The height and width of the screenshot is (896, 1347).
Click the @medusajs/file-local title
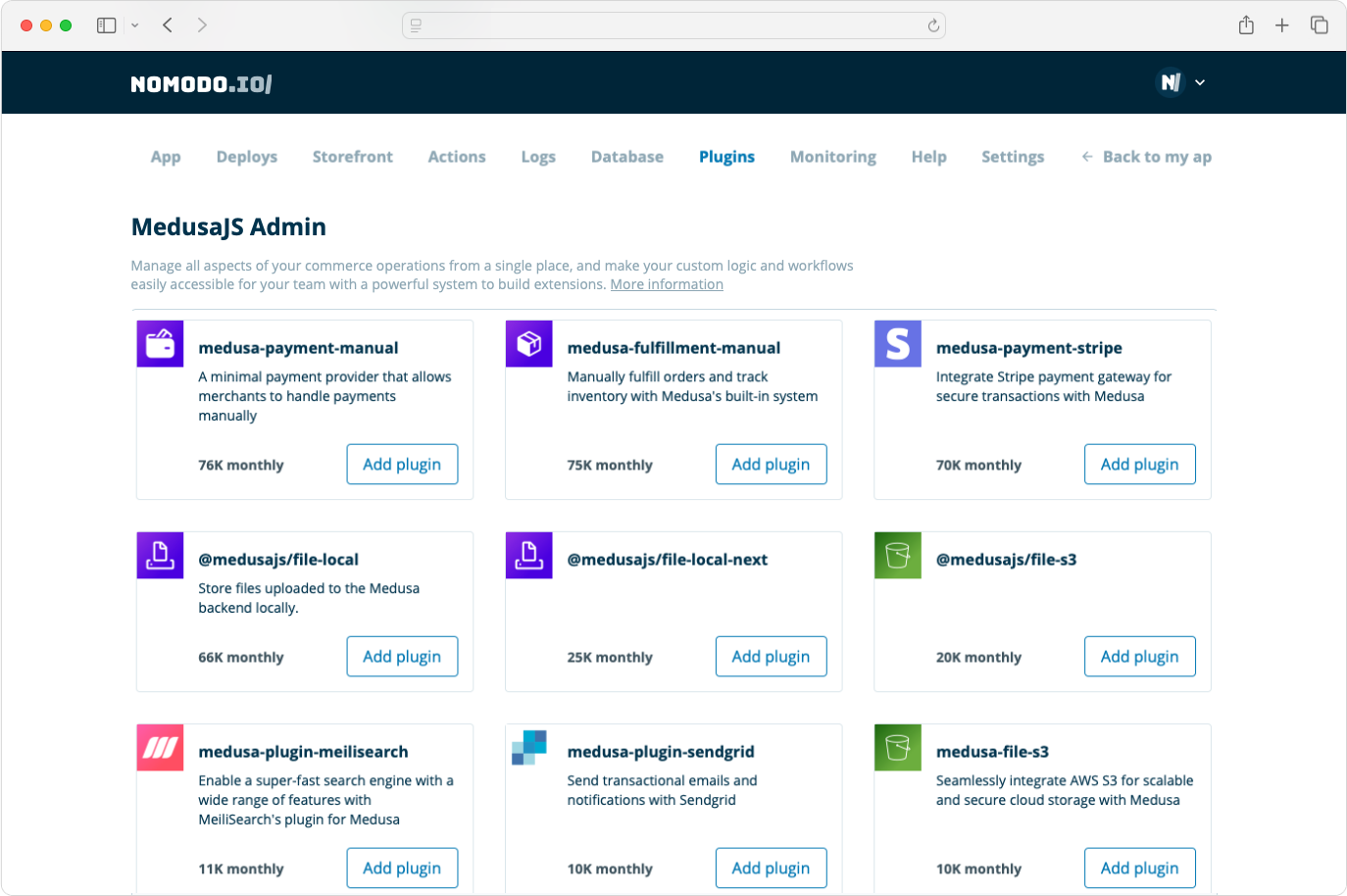pyautogui.click(x=278, y=560)
